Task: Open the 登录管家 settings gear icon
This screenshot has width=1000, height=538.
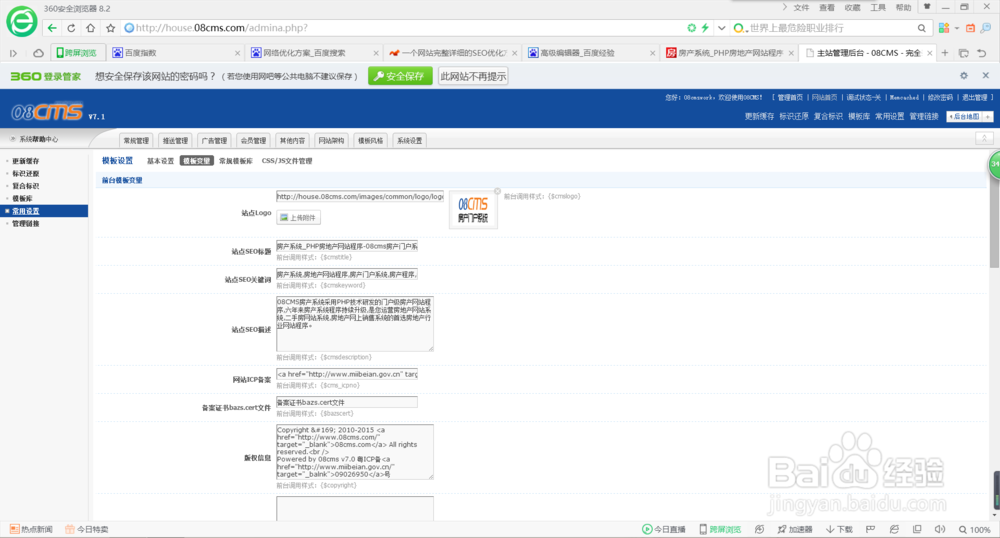Action: click(x=964, y=75)
